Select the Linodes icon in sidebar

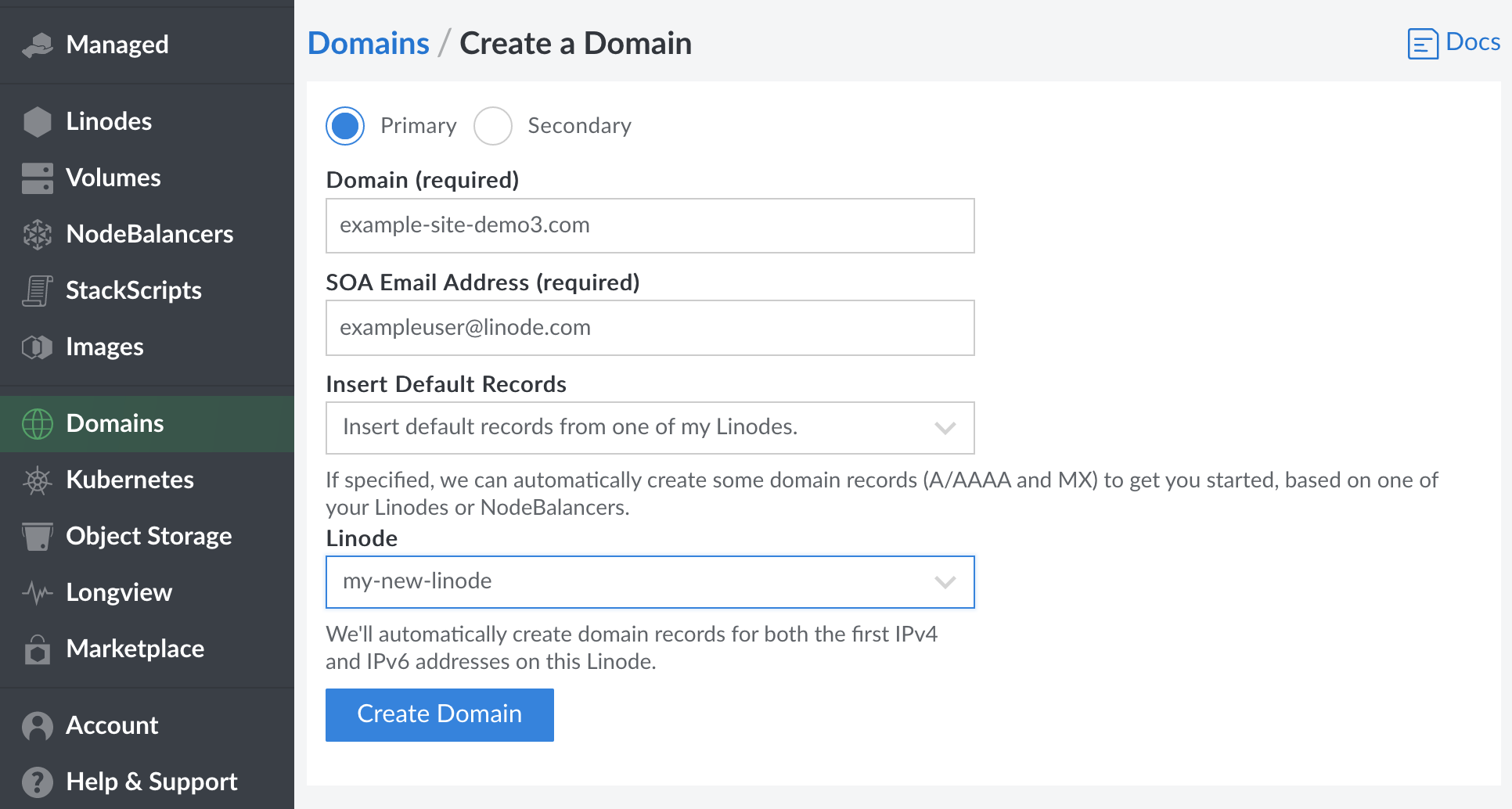tap(36, 121)
